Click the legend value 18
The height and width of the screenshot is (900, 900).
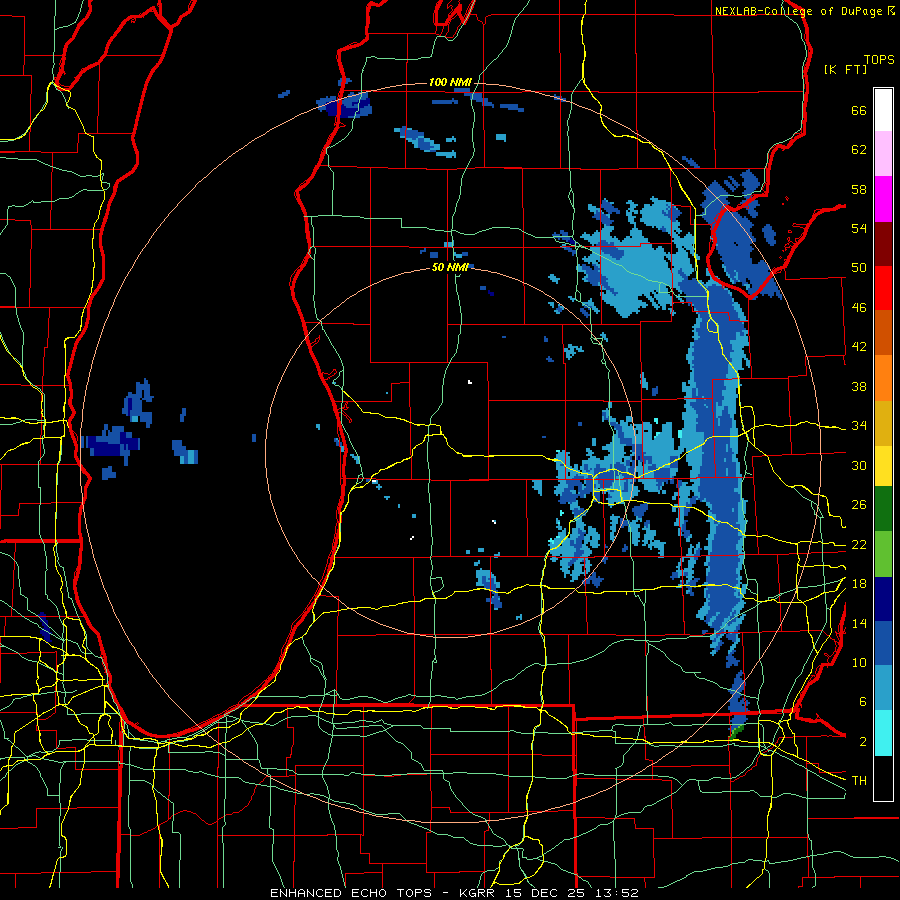pyautogui.click(x=859, y=584)
